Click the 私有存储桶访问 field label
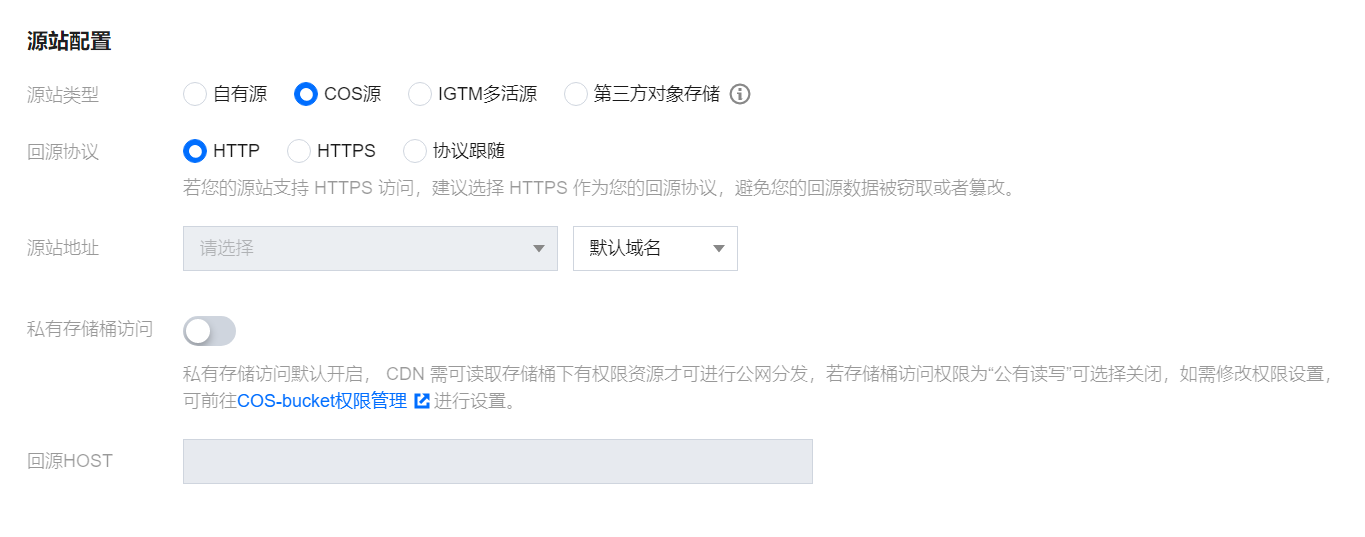 pos(90,329)
